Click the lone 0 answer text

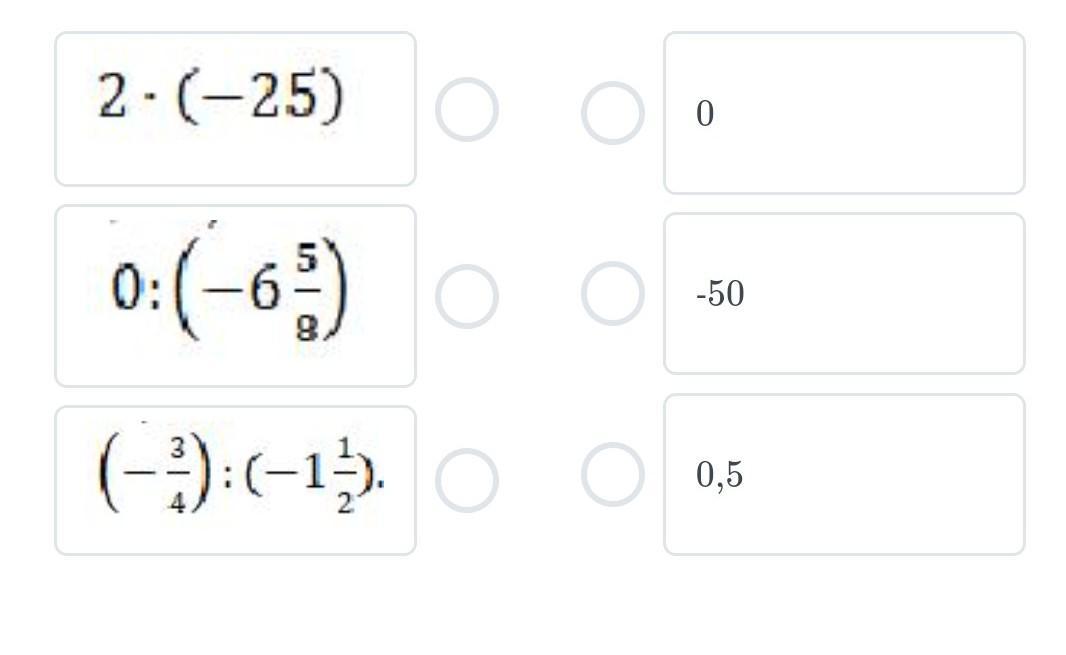click(x=705, y=113)
